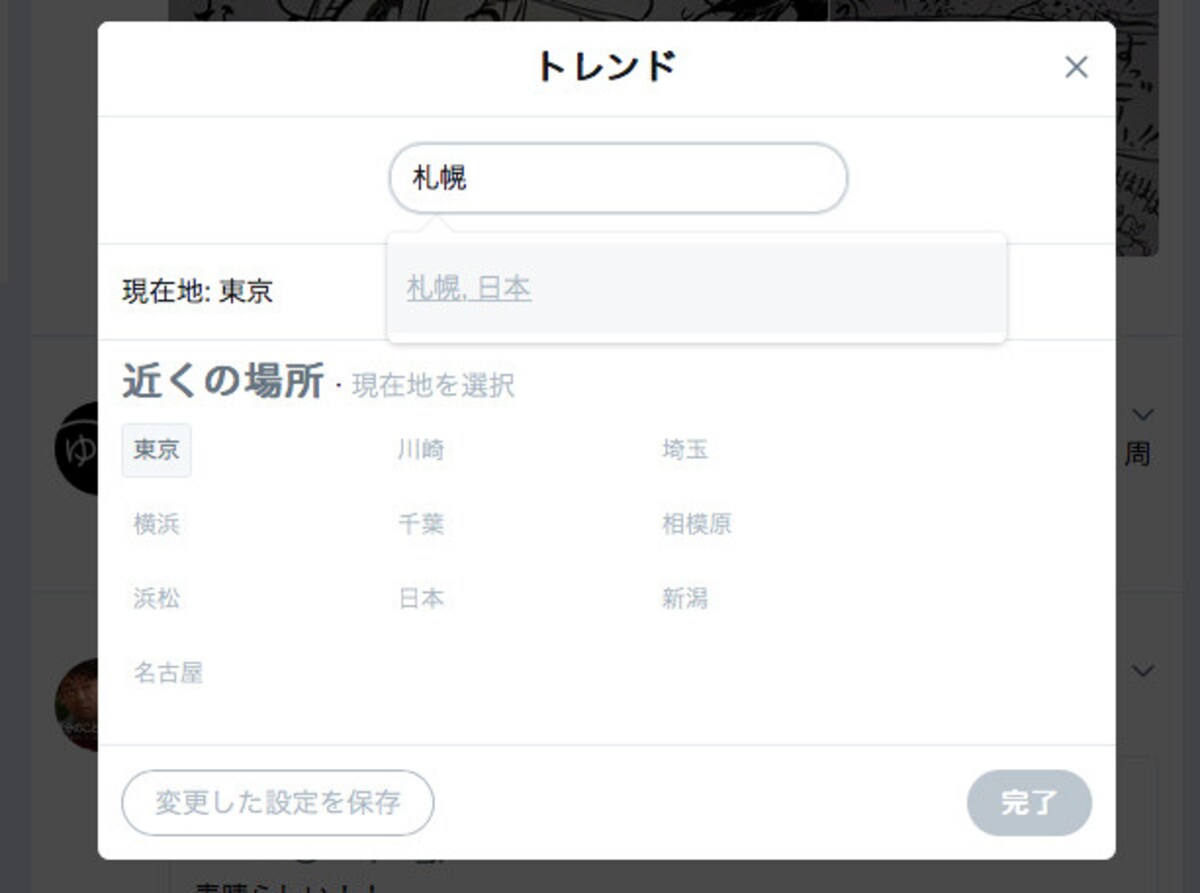Image resolution: width=1200 pixels, height=893 pixels.
Task: Expand the lower tweet chevron menu
Action: pos(1144,670)
